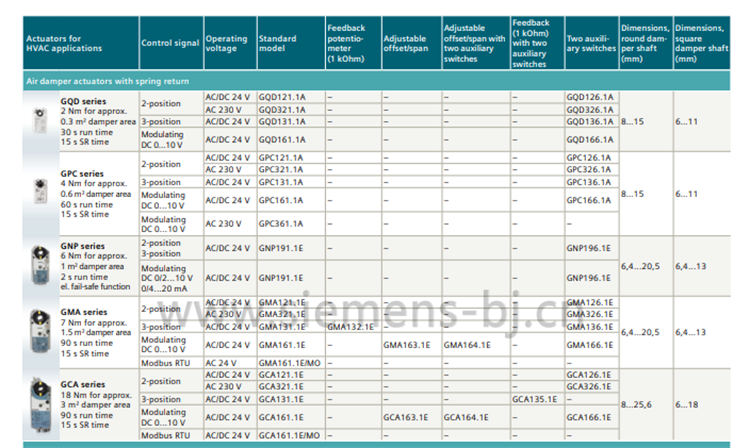The image size is (750, 448).
Task: Select model cell GCA121.1E
Action: coord(281,375)
